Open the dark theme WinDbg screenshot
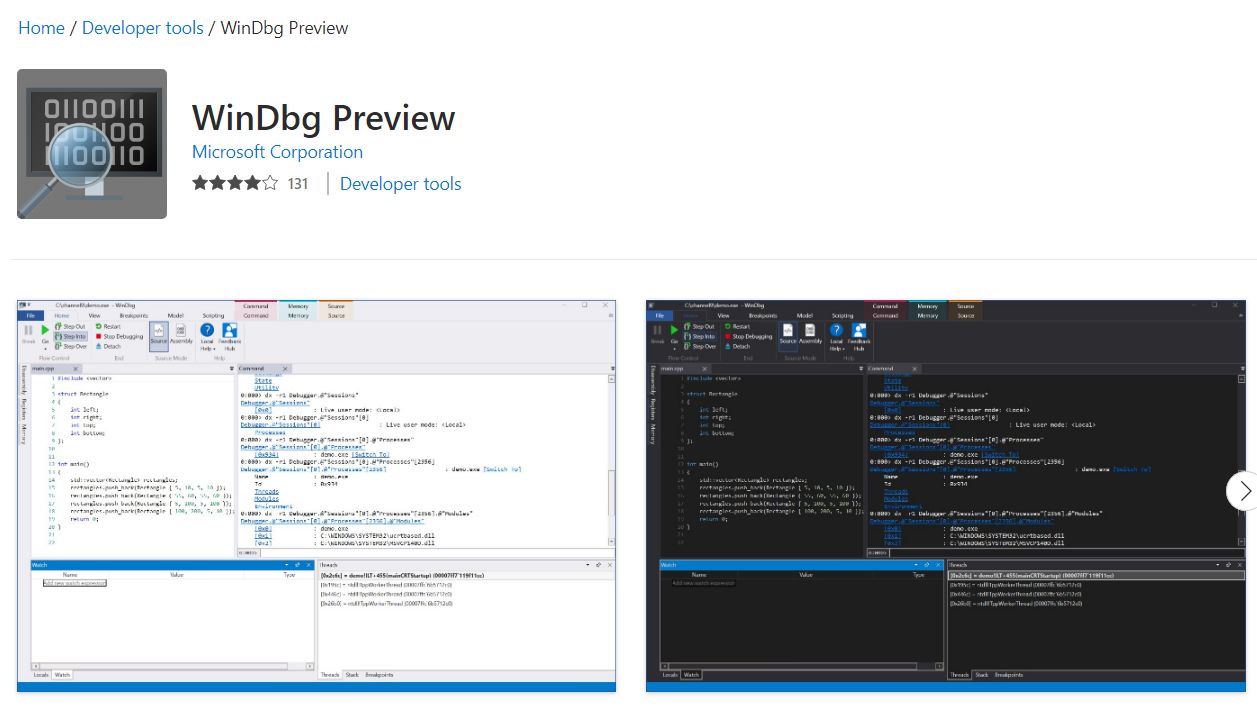Screen dimensions: 1257x711 tap(946, 495)
